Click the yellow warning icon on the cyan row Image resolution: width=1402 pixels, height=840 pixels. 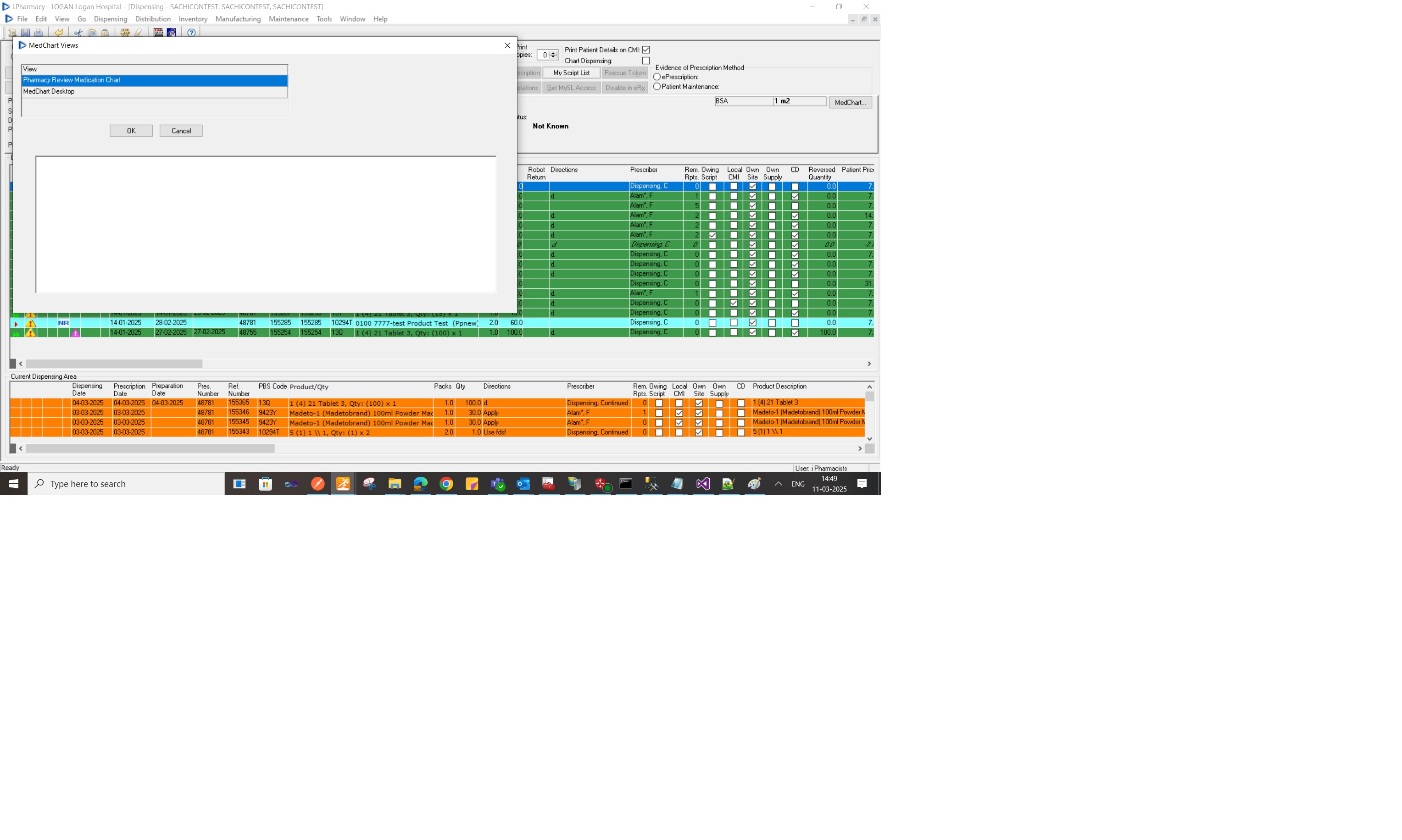31,323
